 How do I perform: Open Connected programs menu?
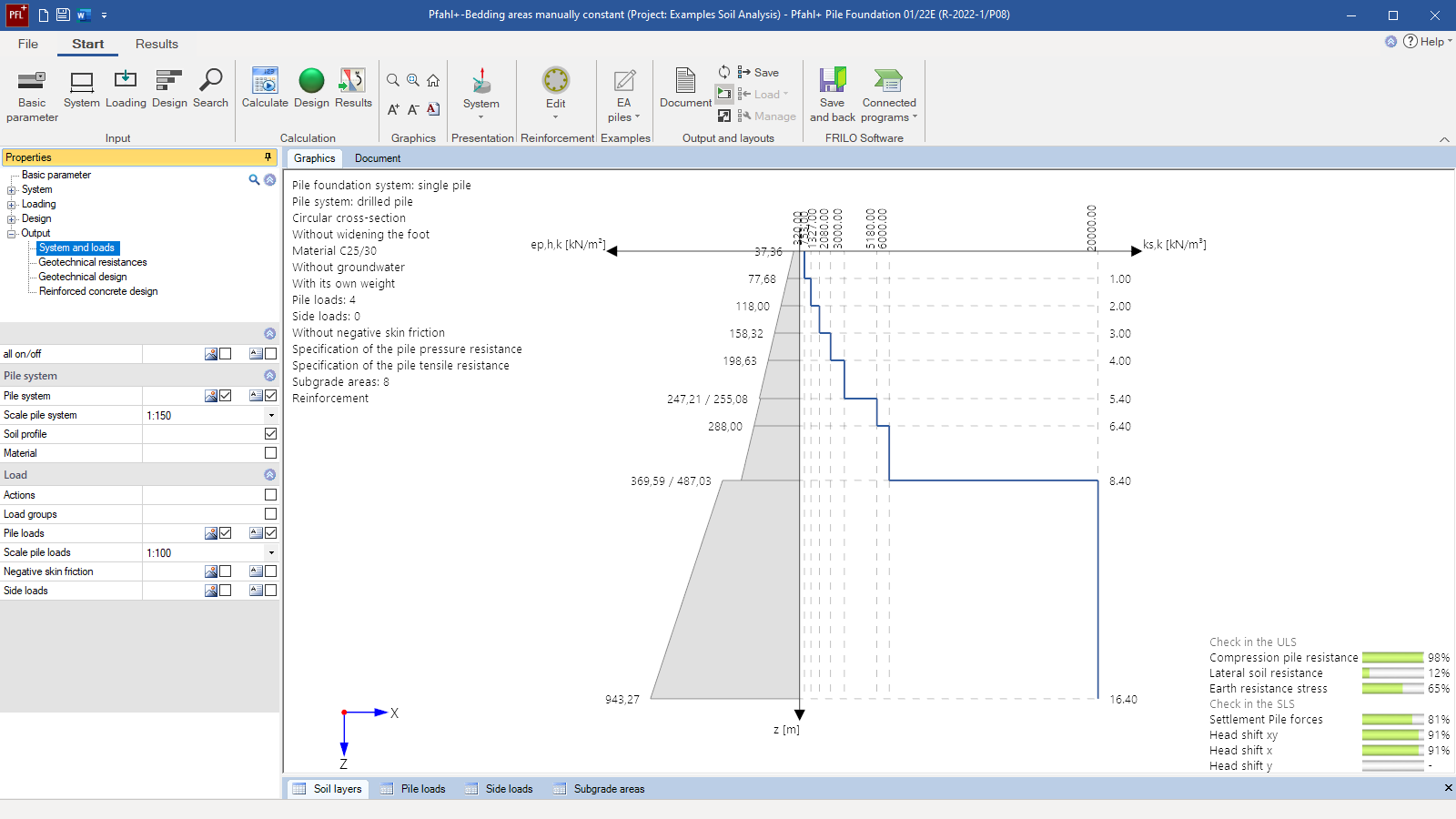click(889, 96)
